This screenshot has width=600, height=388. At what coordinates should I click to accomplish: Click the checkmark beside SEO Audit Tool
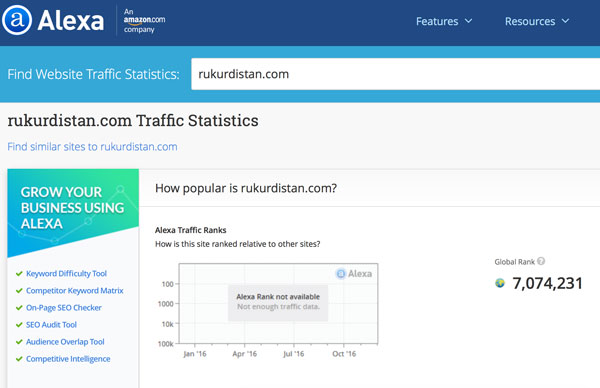(x=19, y=325)
